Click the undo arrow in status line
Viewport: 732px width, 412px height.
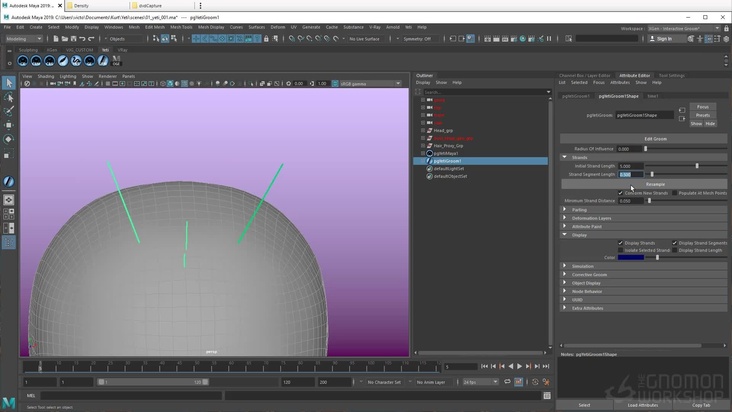(x=81, y=39)
